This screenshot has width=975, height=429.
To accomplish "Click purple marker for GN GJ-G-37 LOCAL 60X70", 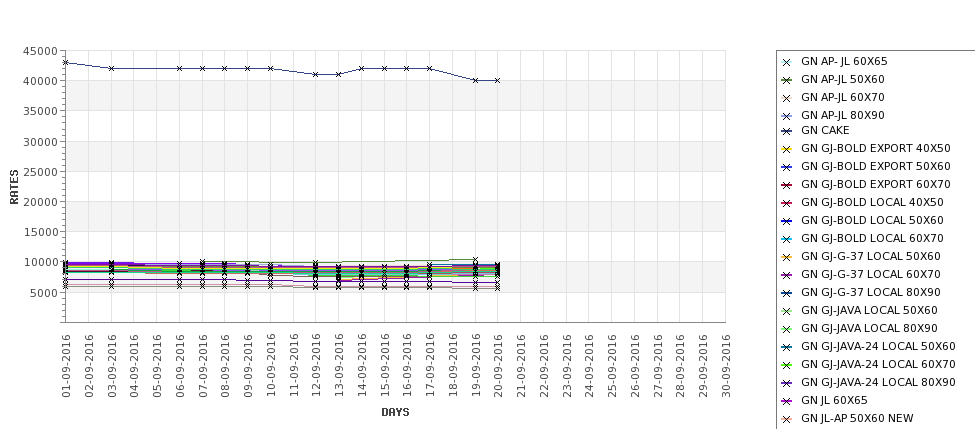I will [x=787, y=275].
